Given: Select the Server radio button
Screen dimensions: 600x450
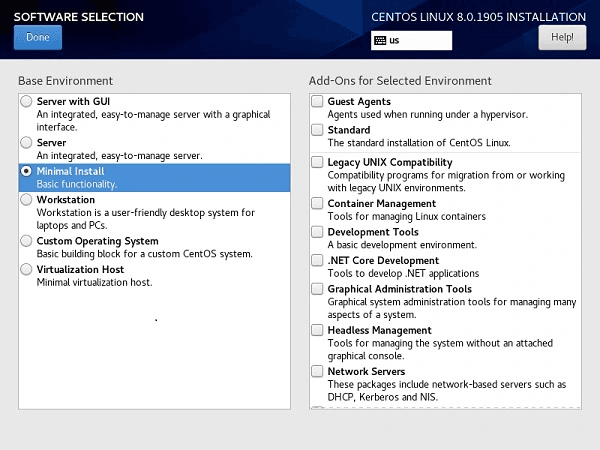Looking at the screenshot, I should point(26,143).
